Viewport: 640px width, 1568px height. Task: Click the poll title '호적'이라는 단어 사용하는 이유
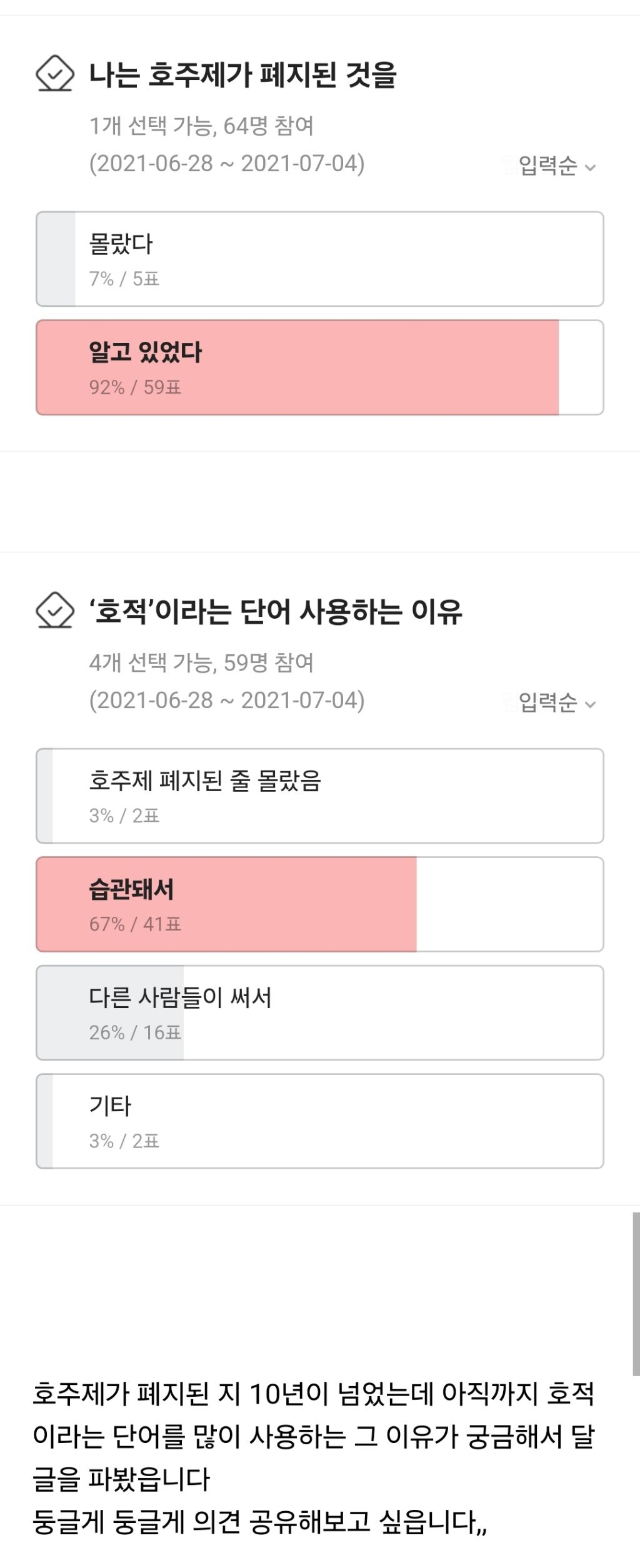click(x=275, y=612)
